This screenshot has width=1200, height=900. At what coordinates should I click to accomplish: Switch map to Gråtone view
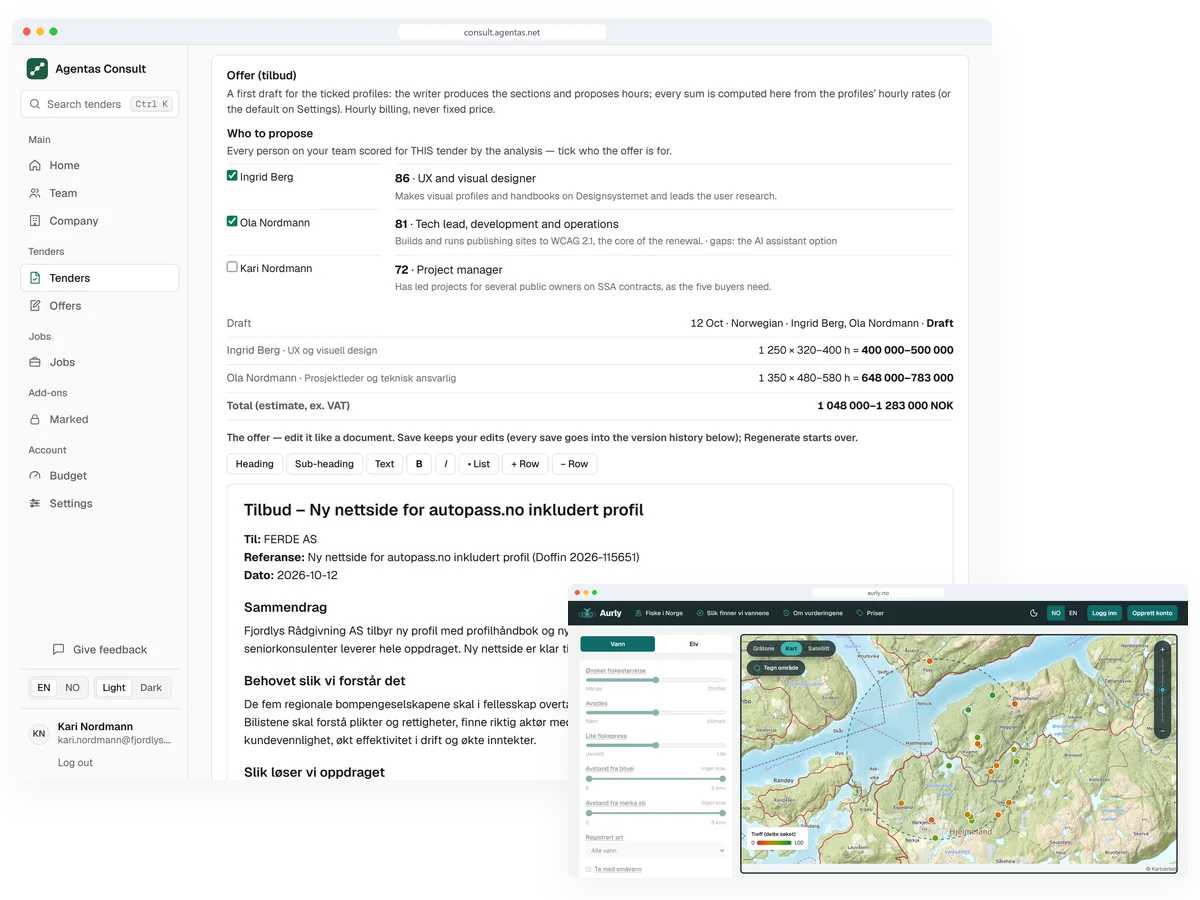(764, 649)
